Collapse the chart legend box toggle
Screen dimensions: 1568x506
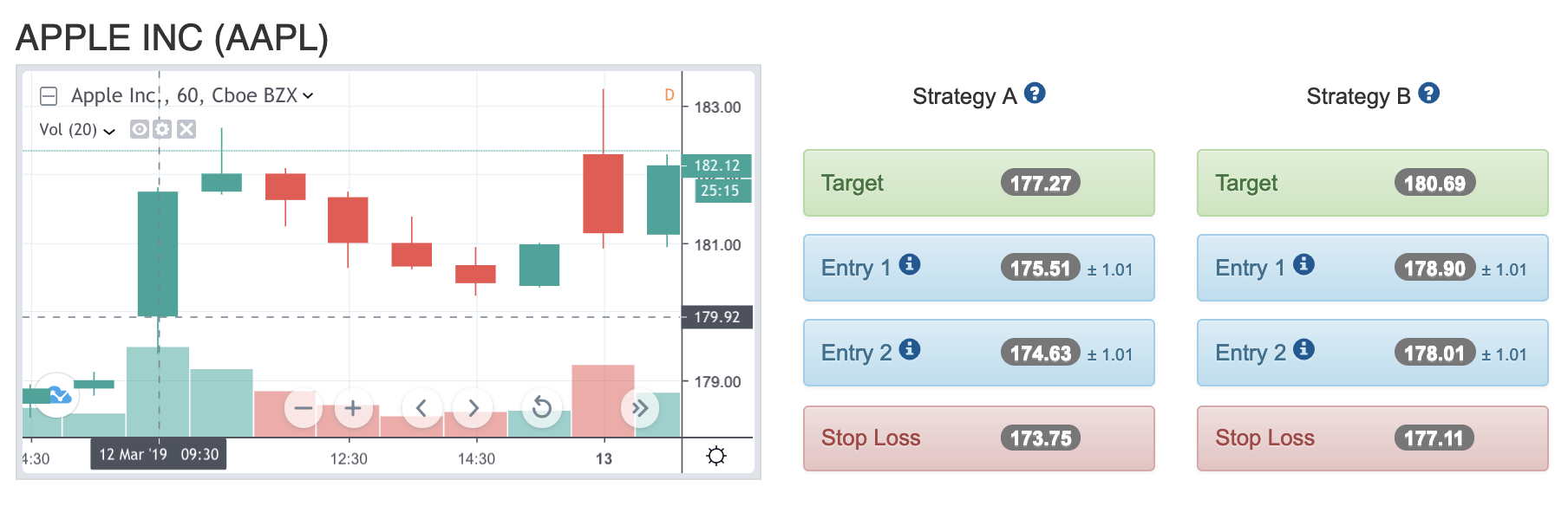(x=49, y=96)
